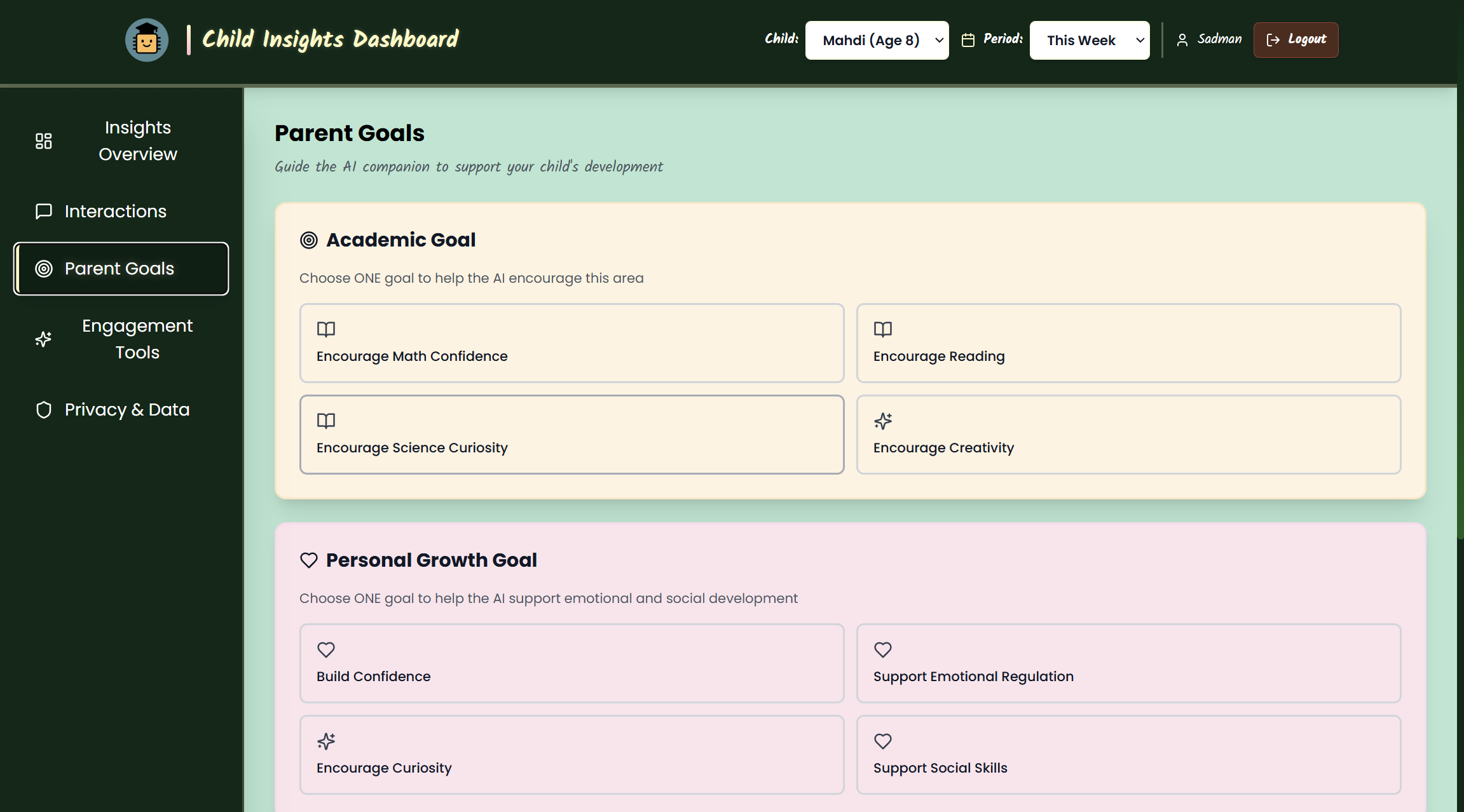Click the robot graduate logo icon

coord(147,40)
